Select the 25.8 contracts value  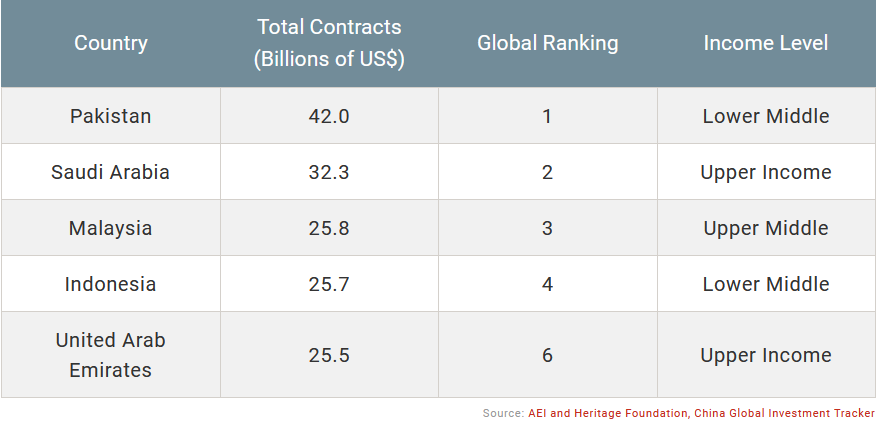click(329, 228)
